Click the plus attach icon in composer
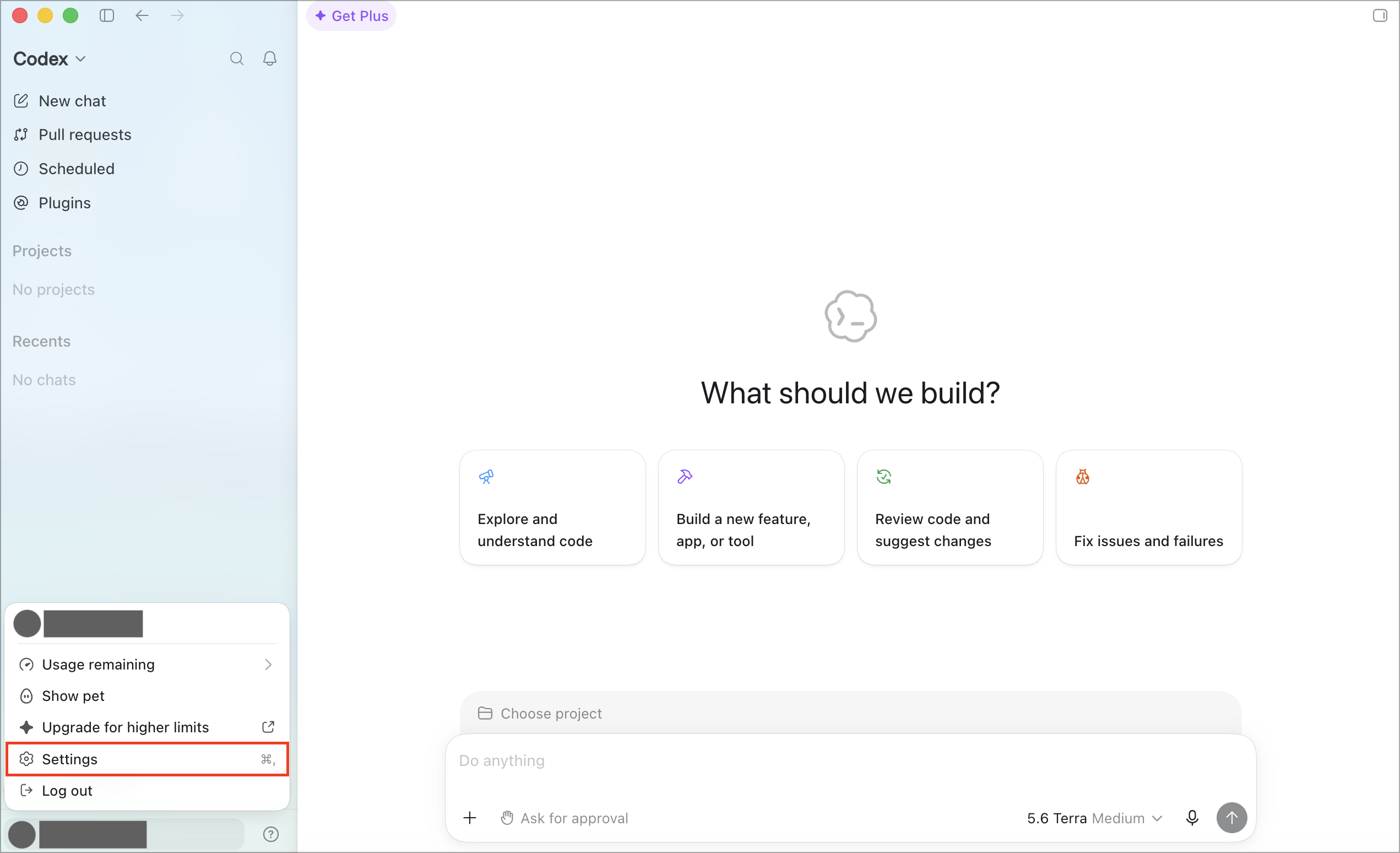Screen dimensions: 1400x853 tap(470, 818)
